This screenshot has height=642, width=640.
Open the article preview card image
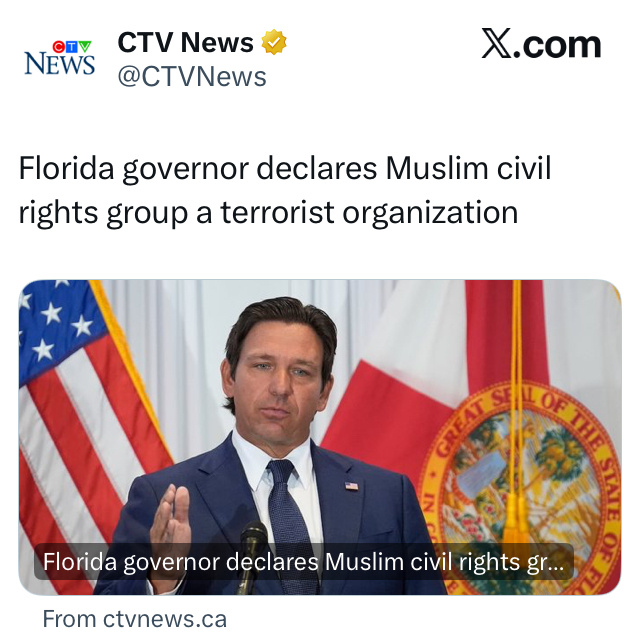[320, 437]
